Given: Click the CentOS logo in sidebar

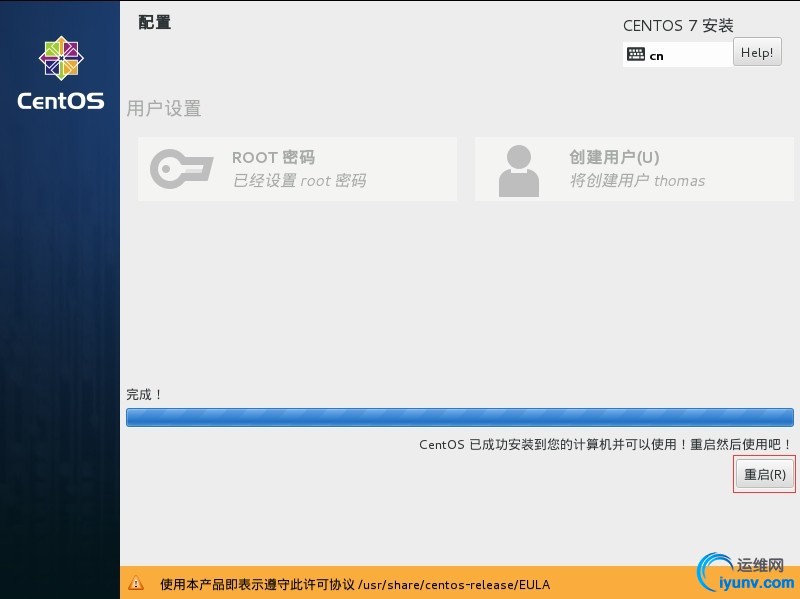Looking at the screenshot, I should [x=61, y=73].
